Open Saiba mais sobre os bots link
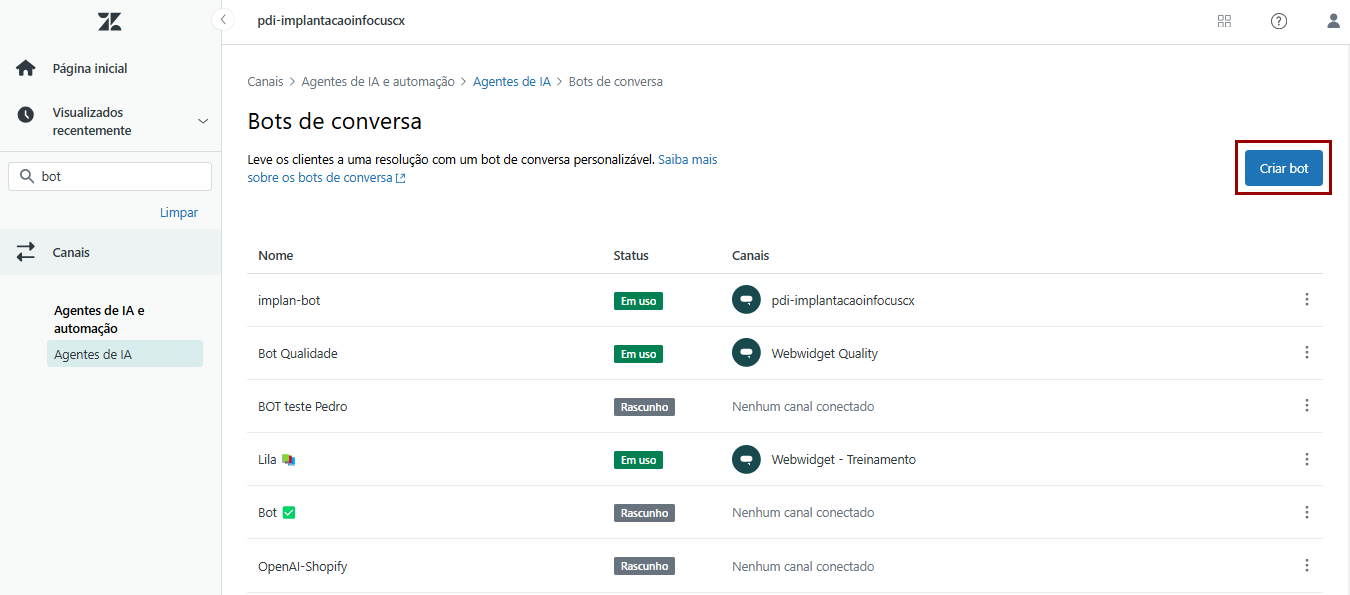 tap(686, 160)
